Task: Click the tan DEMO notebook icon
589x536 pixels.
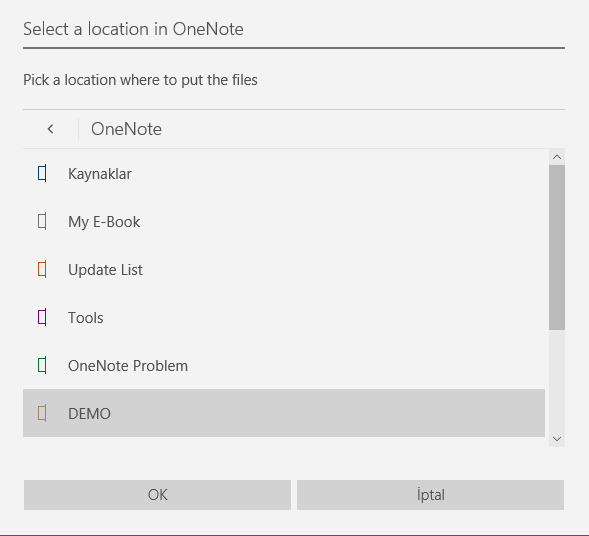Action: pyautogui.click(x=42, y=413)
